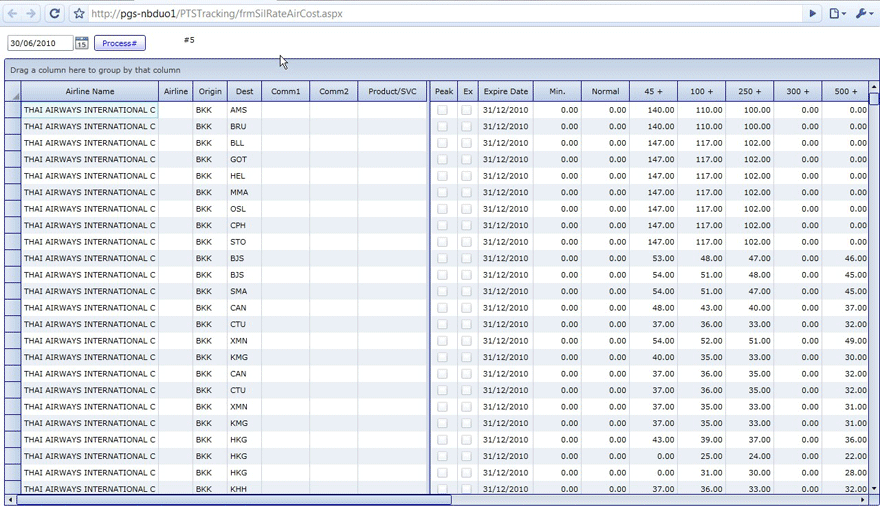880x507 pixels.
Task: Click the select-all corner cell of grid
Action: point(13,91)
